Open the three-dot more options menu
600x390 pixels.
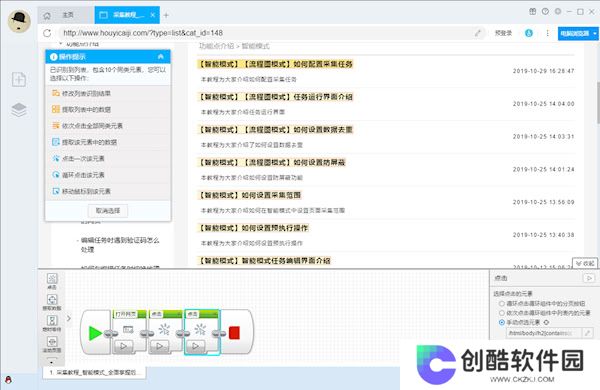point(547,33)
